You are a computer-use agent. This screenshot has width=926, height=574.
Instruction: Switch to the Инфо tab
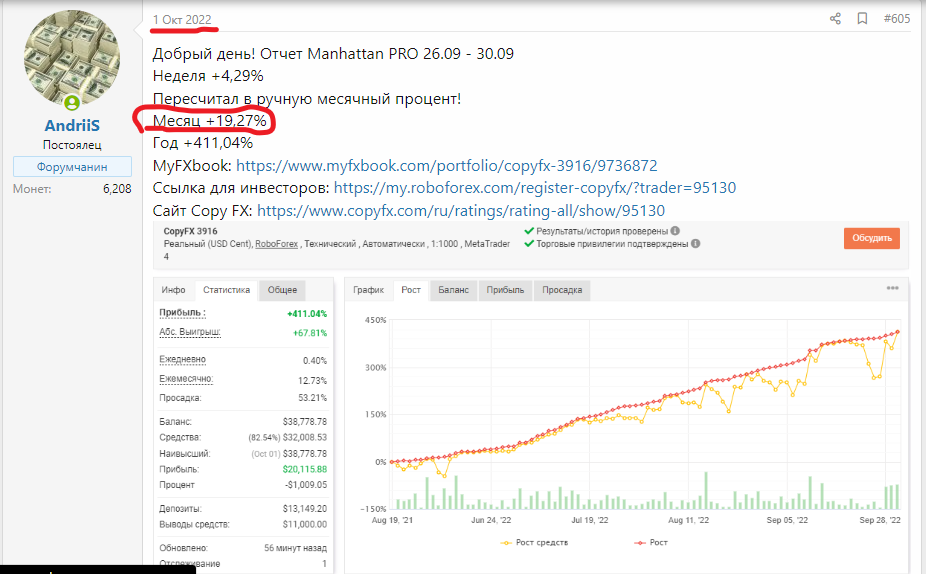click(x=174, y=290)
